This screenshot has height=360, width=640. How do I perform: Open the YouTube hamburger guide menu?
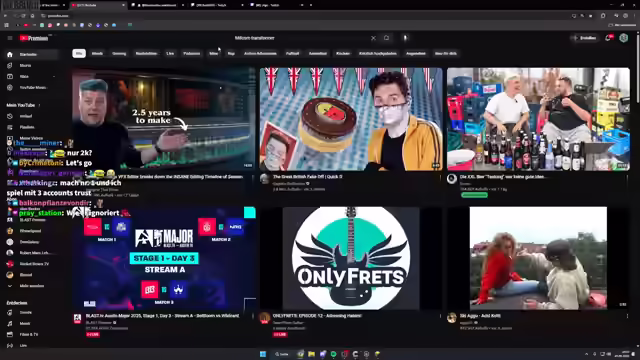pyautogui.click(x=10, y=38)
